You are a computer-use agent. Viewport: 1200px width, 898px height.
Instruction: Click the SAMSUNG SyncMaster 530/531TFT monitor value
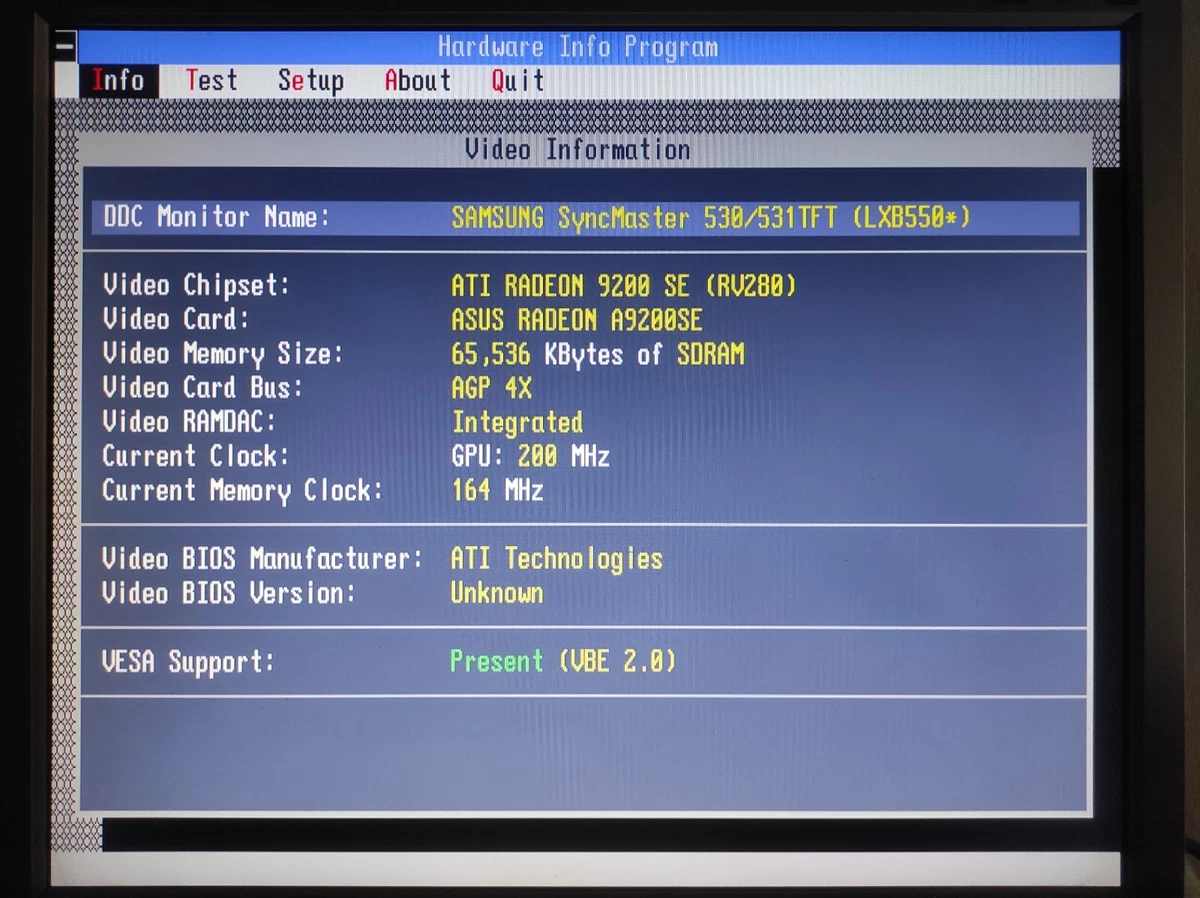click(x=711, y=218)
